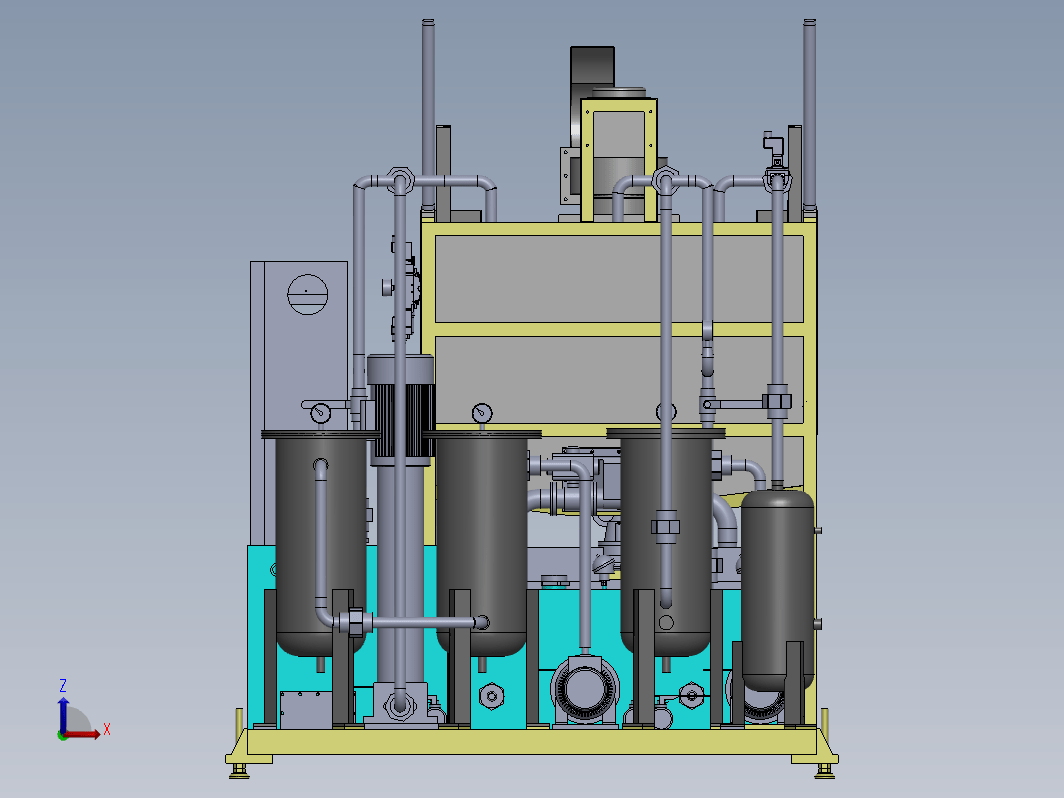Select the upper gray panel of the yellow frame
Image resolution: width=1064 pixels, height=798 pixels.
point(619,279)
